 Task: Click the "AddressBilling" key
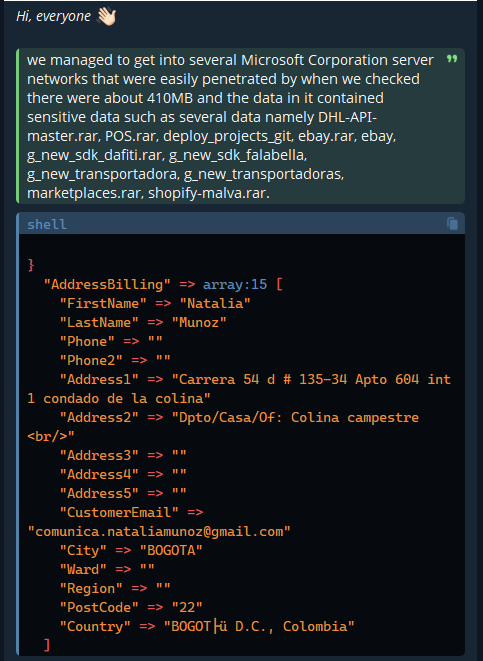[x=107, y=285]
